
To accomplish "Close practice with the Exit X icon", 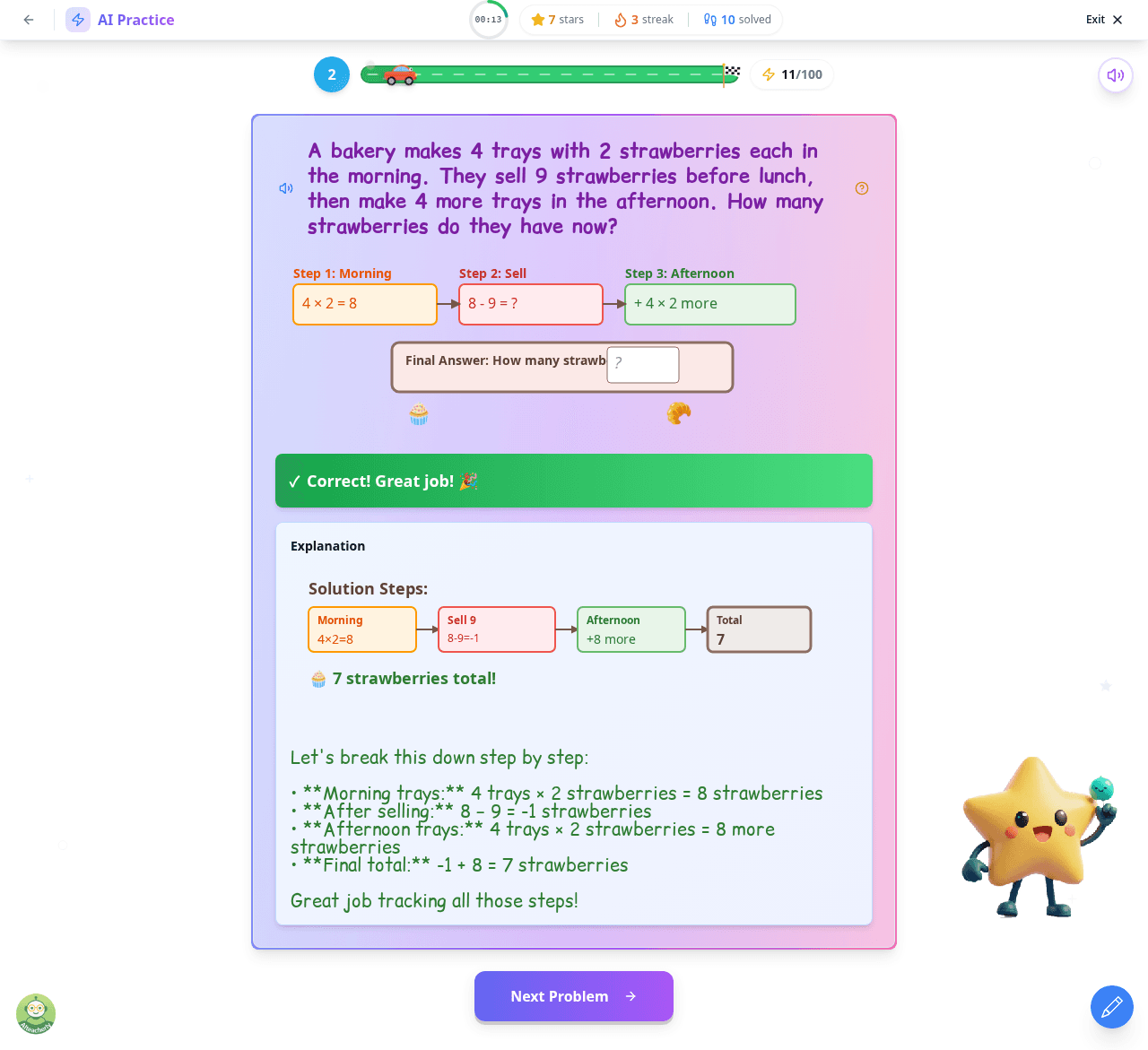I will coord(1118,20).
